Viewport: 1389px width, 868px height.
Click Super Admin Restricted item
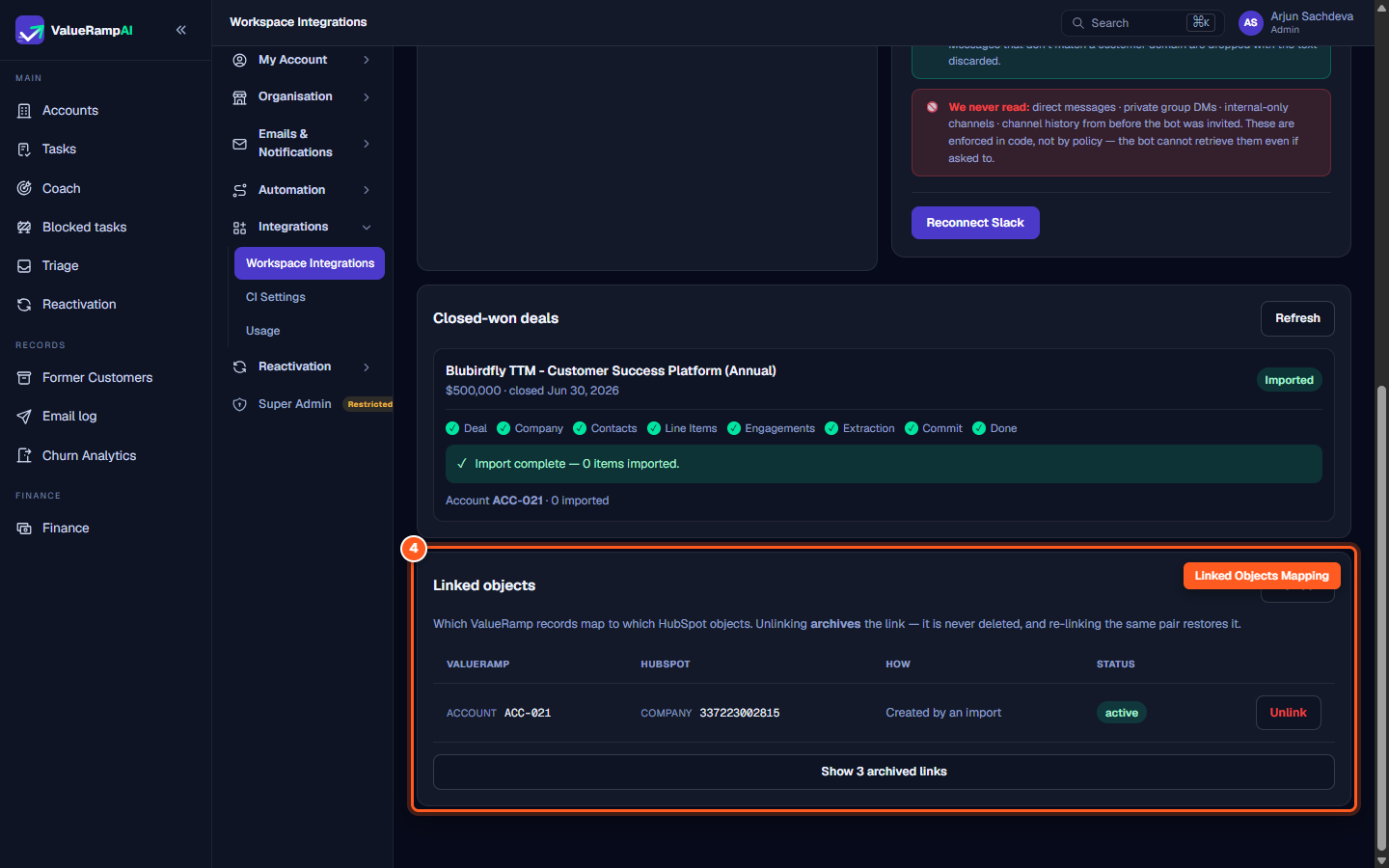pyautogui.click(x=313, y=405)
